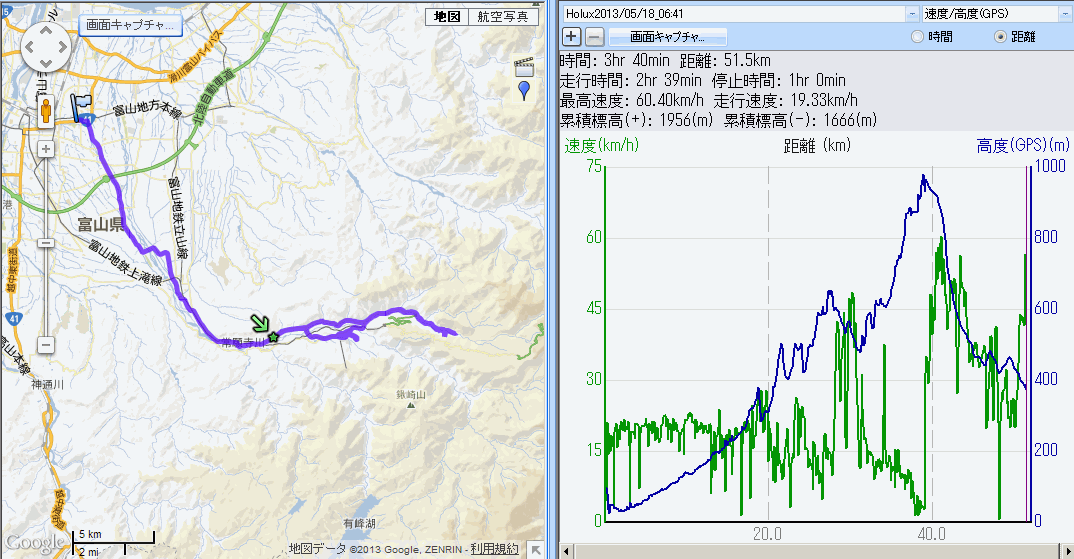
Task: Pick up the Street View pegman
Action: (x=45, y=111)
